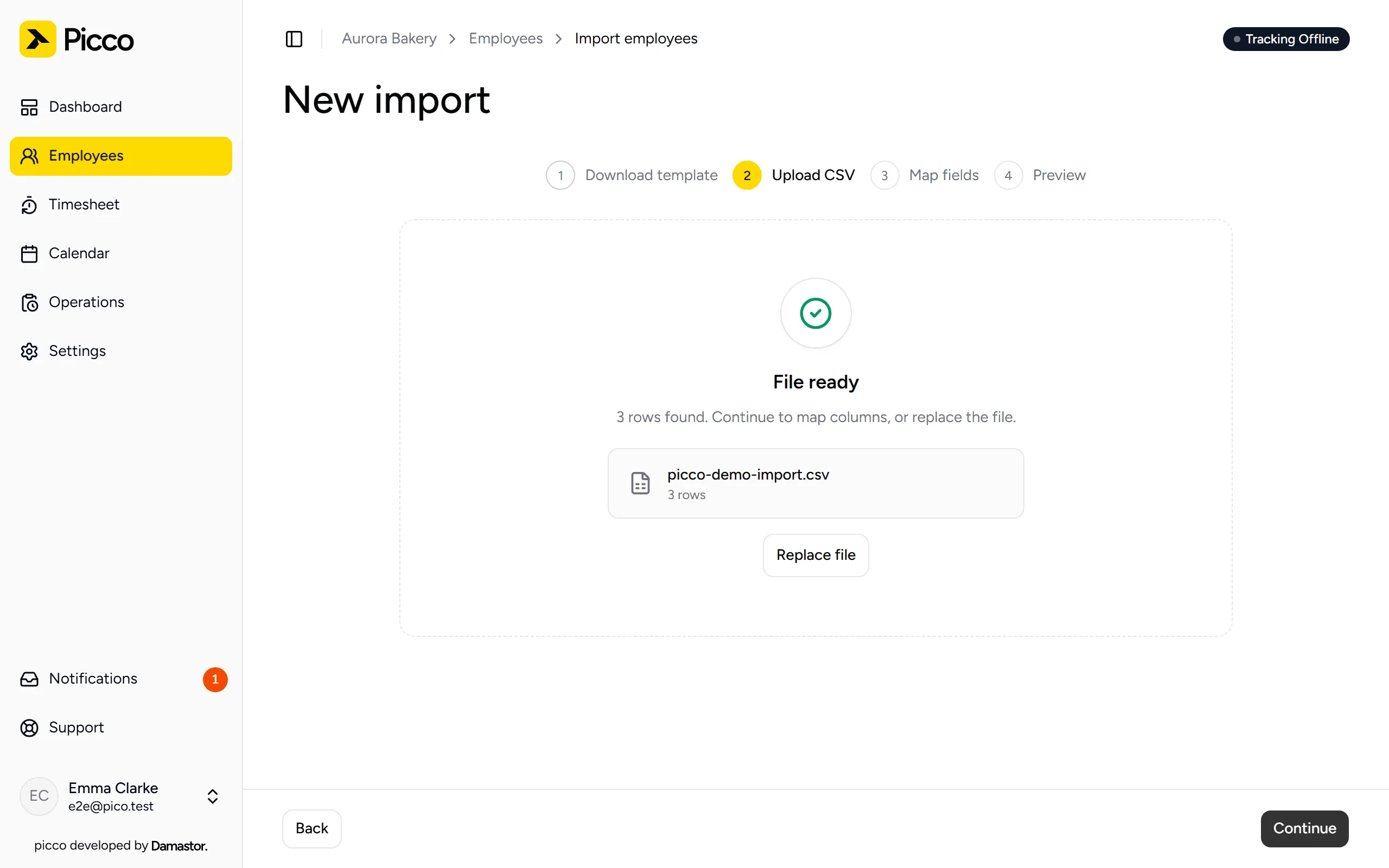This screenshot has height=868, width=1389.
Task: Select step 2 Upload CSV
Action: pyautogui.click(x=794, y=175)
